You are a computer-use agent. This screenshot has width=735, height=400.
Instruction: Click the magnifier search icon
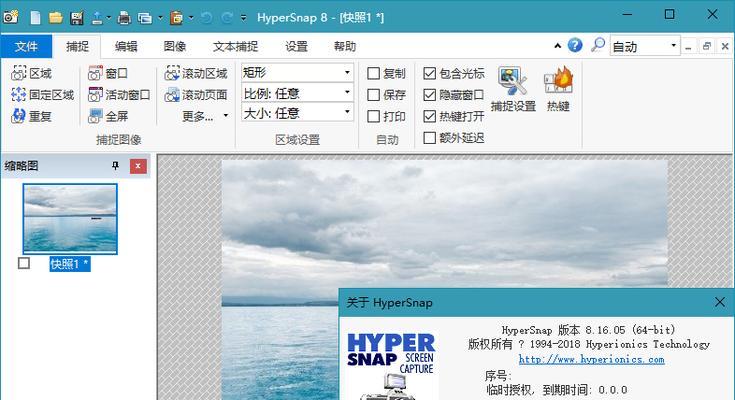(598, 45)
